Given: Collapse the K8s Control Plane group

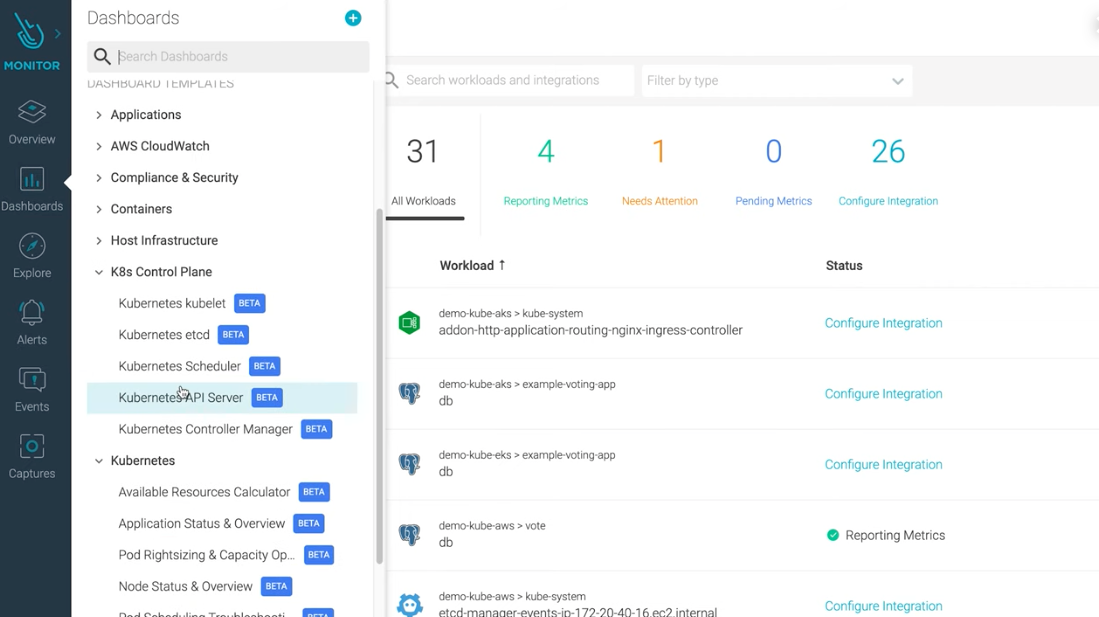Looking at the screenshot, I should 98,272.
